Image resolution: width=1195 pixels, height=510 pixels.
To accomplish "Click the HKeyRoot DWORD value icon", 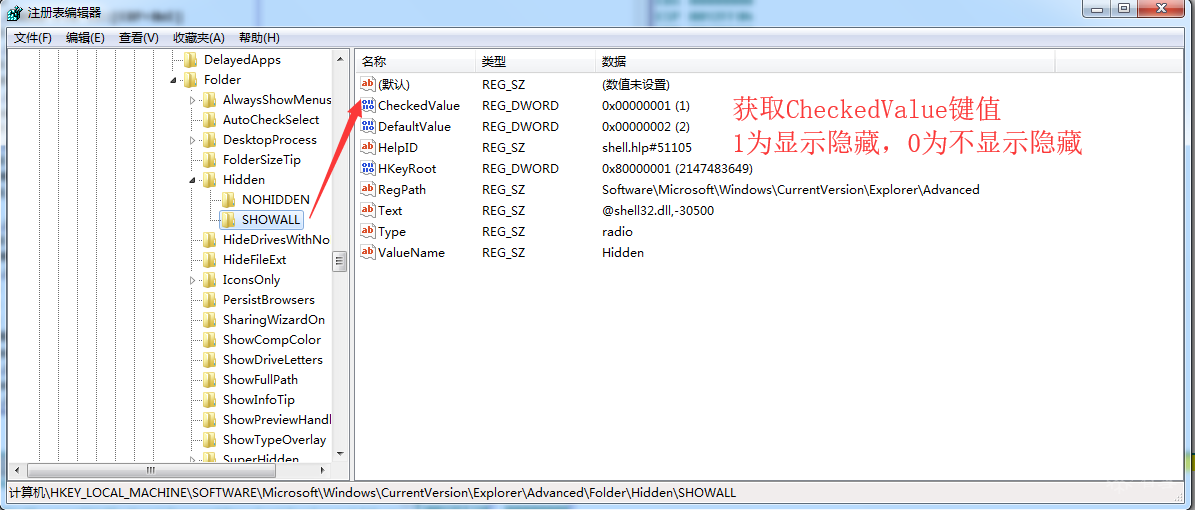I will pos(367,168).
